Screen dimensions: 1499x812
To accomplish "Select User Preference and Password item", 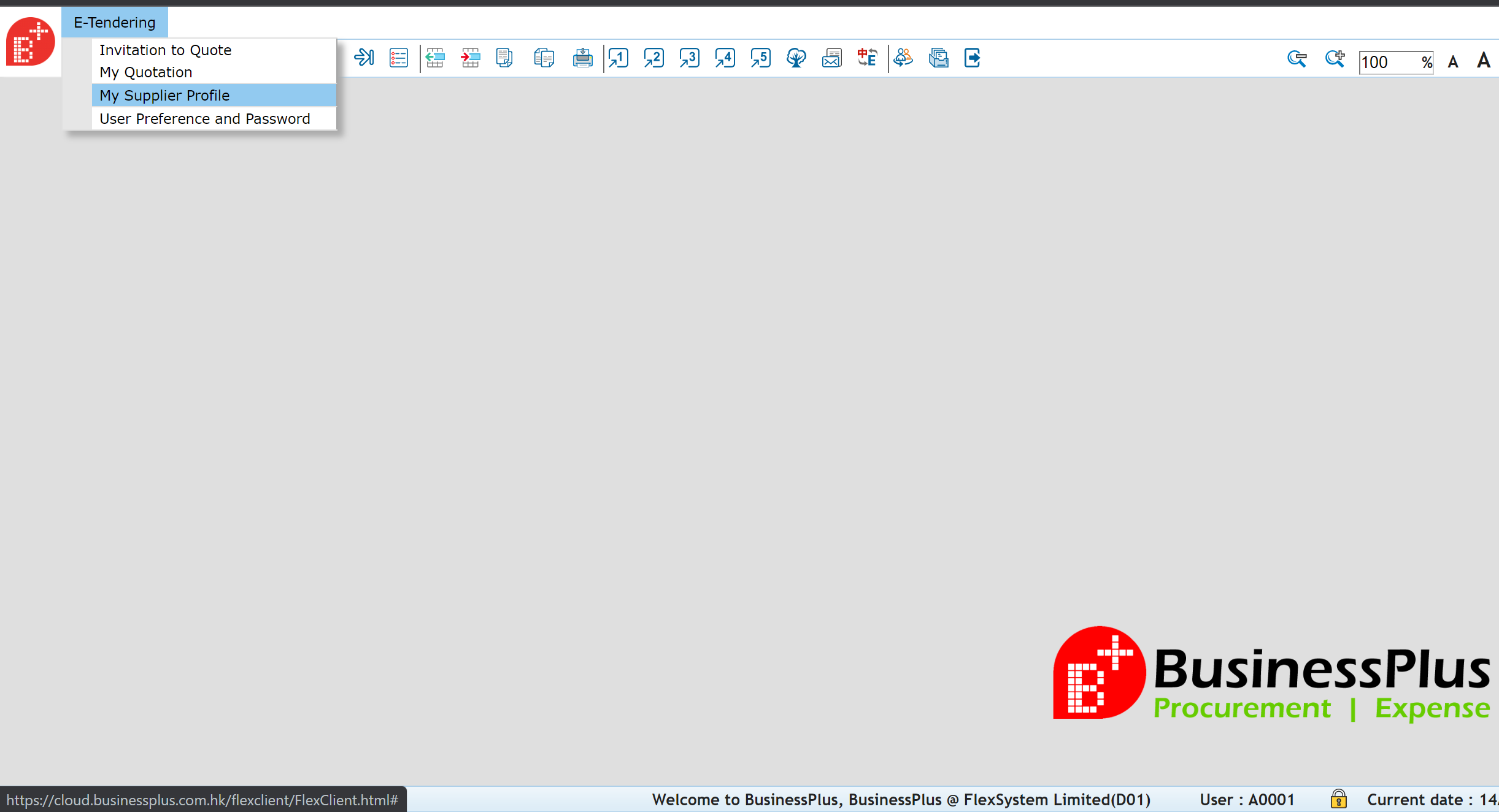I will point(214,118).
